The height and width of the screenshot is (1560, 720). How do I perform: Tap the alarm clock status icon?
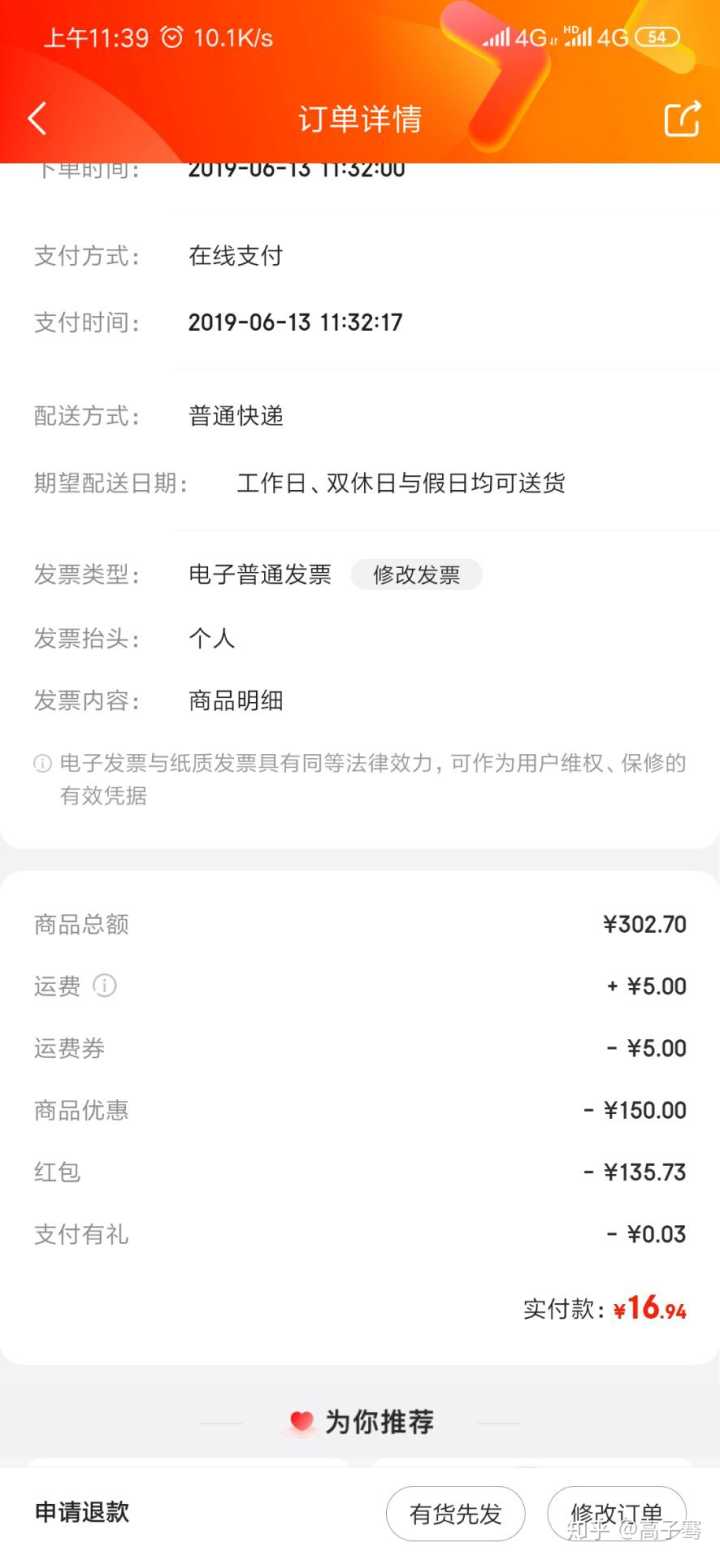tap(172, 38)
